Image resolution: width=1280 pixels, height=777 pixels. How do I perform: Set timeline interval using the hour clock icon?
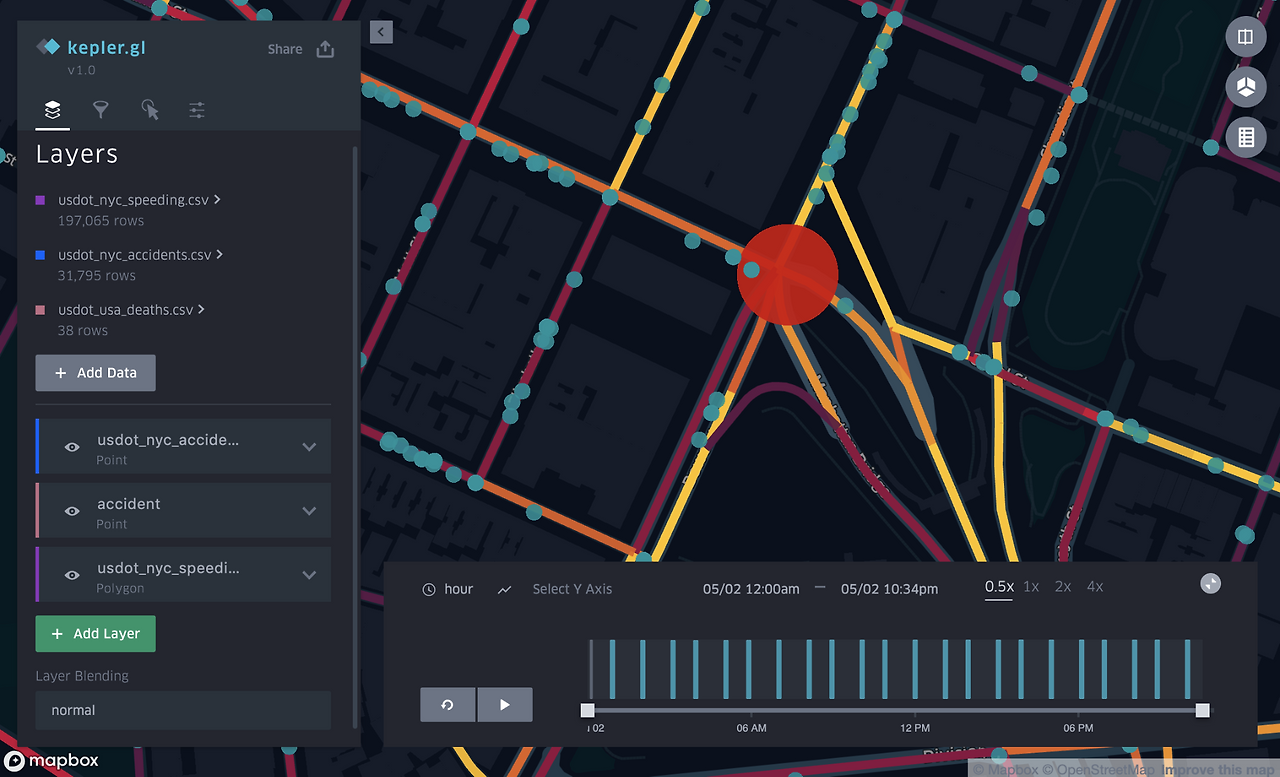tap(429, 589)
